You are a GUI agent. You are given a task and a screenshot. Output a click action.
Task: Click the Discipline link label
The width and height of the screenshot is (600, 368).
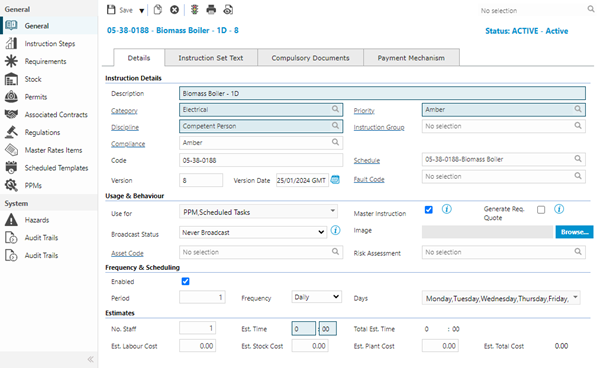pos(125,127)
